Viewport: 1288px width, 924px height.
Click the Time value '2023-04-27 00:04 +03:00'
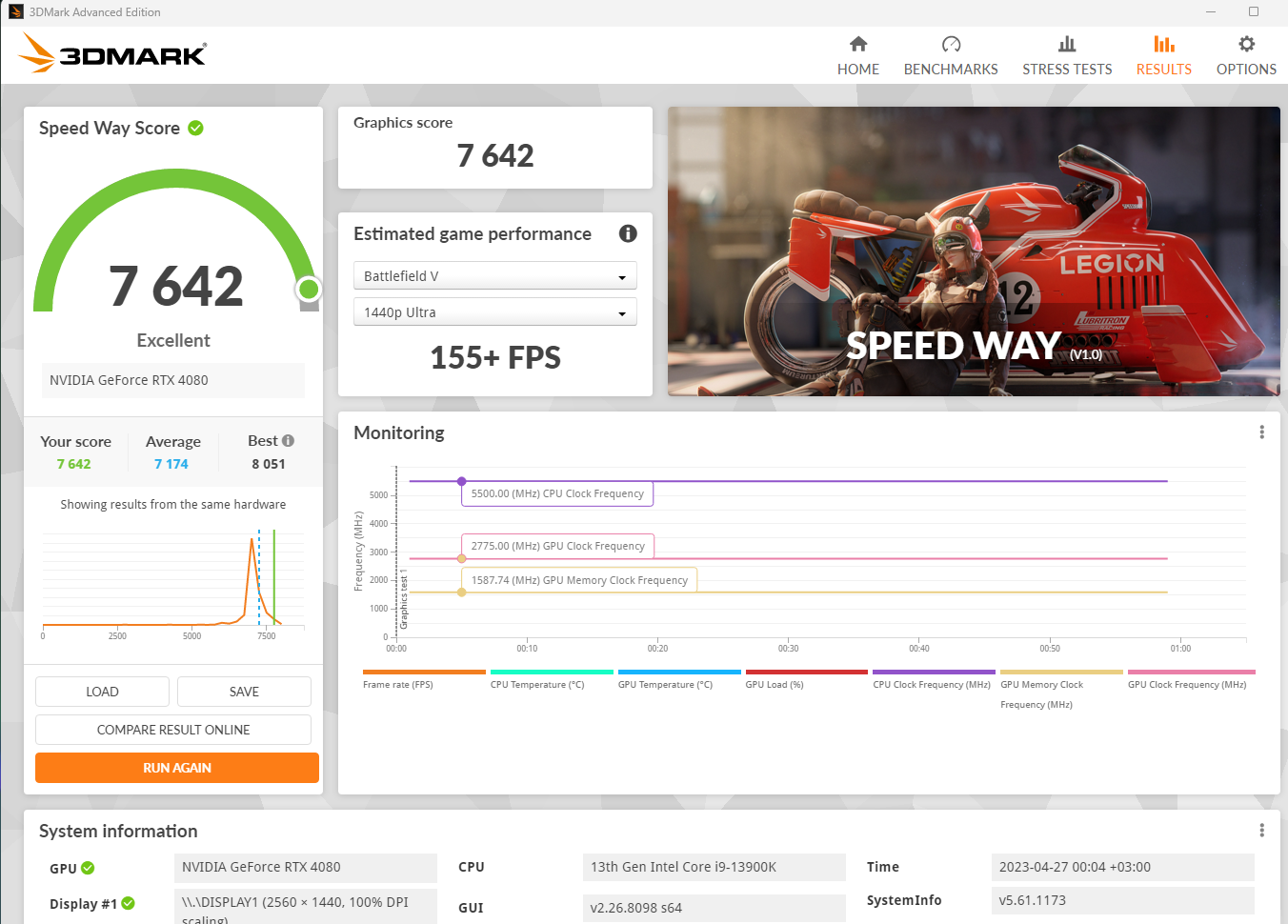point(1123,867)
